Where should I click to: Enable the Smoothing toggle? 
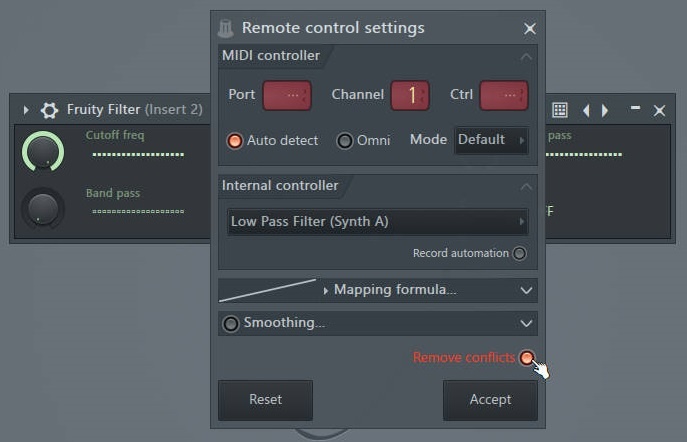pos(230,324)
